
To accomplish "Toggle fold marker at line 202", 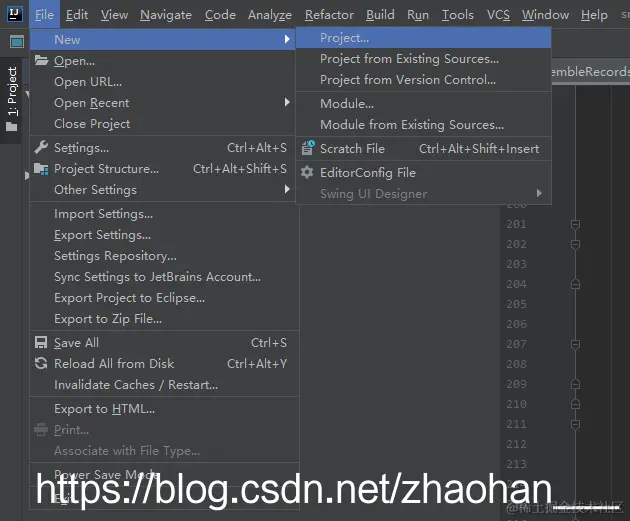I will [575, 244].
